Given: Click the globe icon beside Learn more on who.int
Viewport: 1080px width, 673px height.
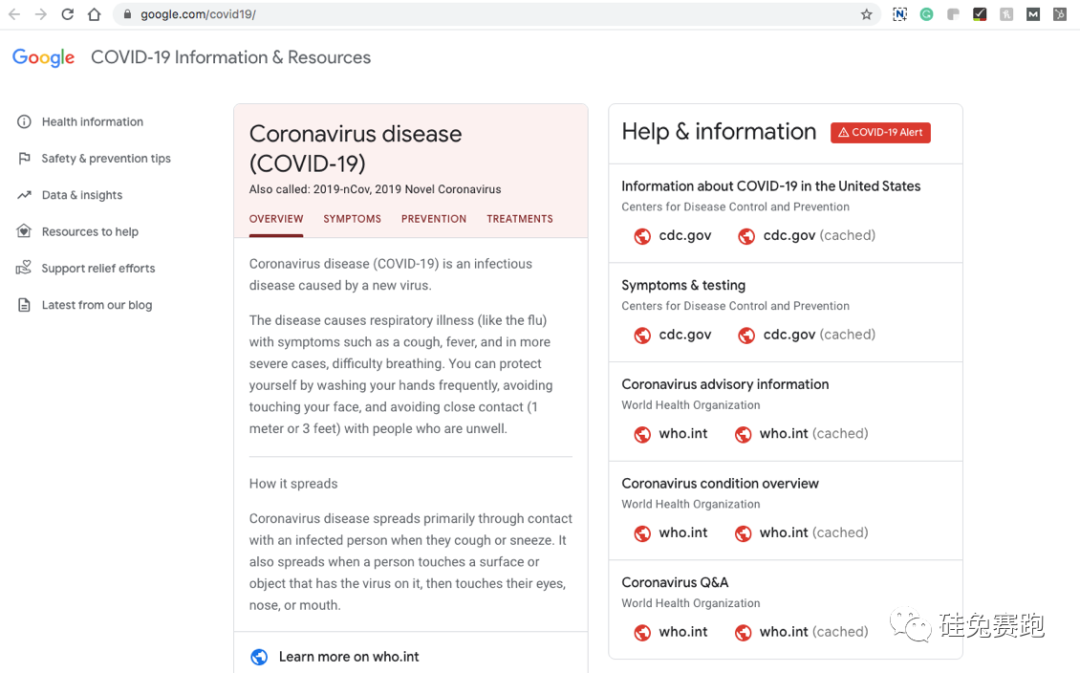Looking at the screenshot, I should pyautogui.click(x=259, y=657).
